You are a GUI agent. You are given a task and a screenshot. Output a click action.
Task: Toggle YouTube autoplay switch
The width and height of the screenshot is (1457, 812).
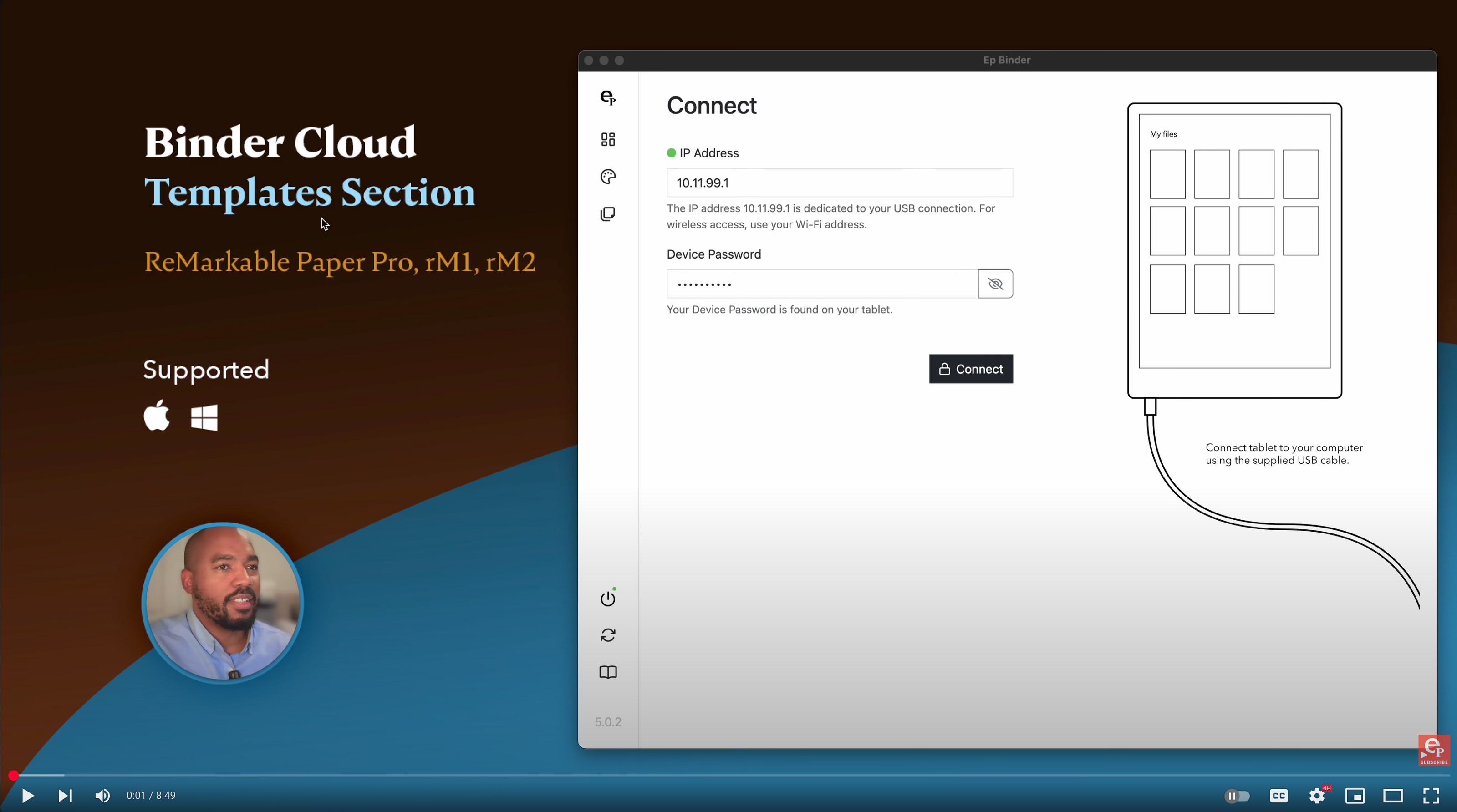pyautogui.click(x=1237, y=796)
